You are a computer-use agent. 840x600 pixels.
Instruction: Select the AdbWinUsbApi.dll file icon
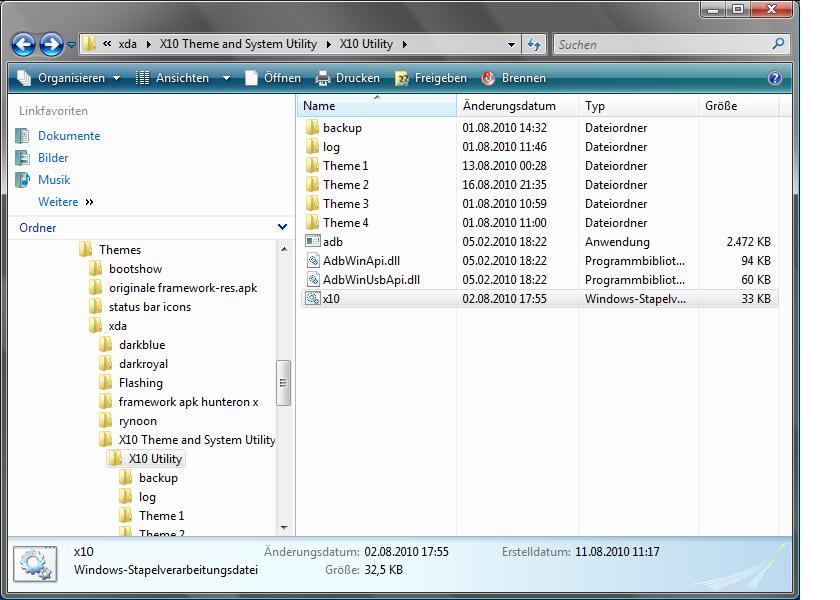coord(312,280)
